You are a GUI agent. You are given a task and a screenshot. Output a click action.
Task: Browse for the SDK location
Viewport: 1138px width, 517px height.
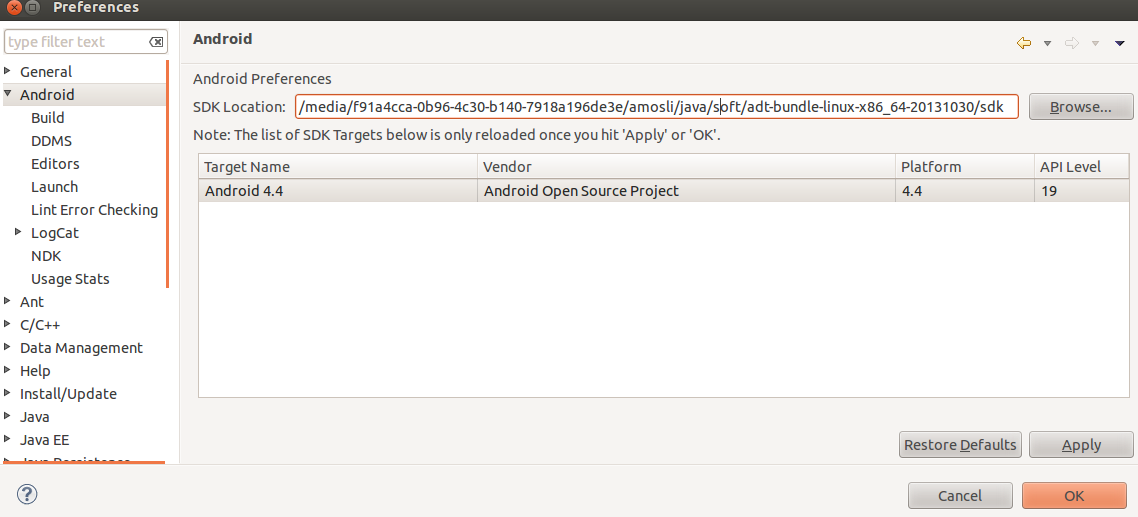(1080, 107)
